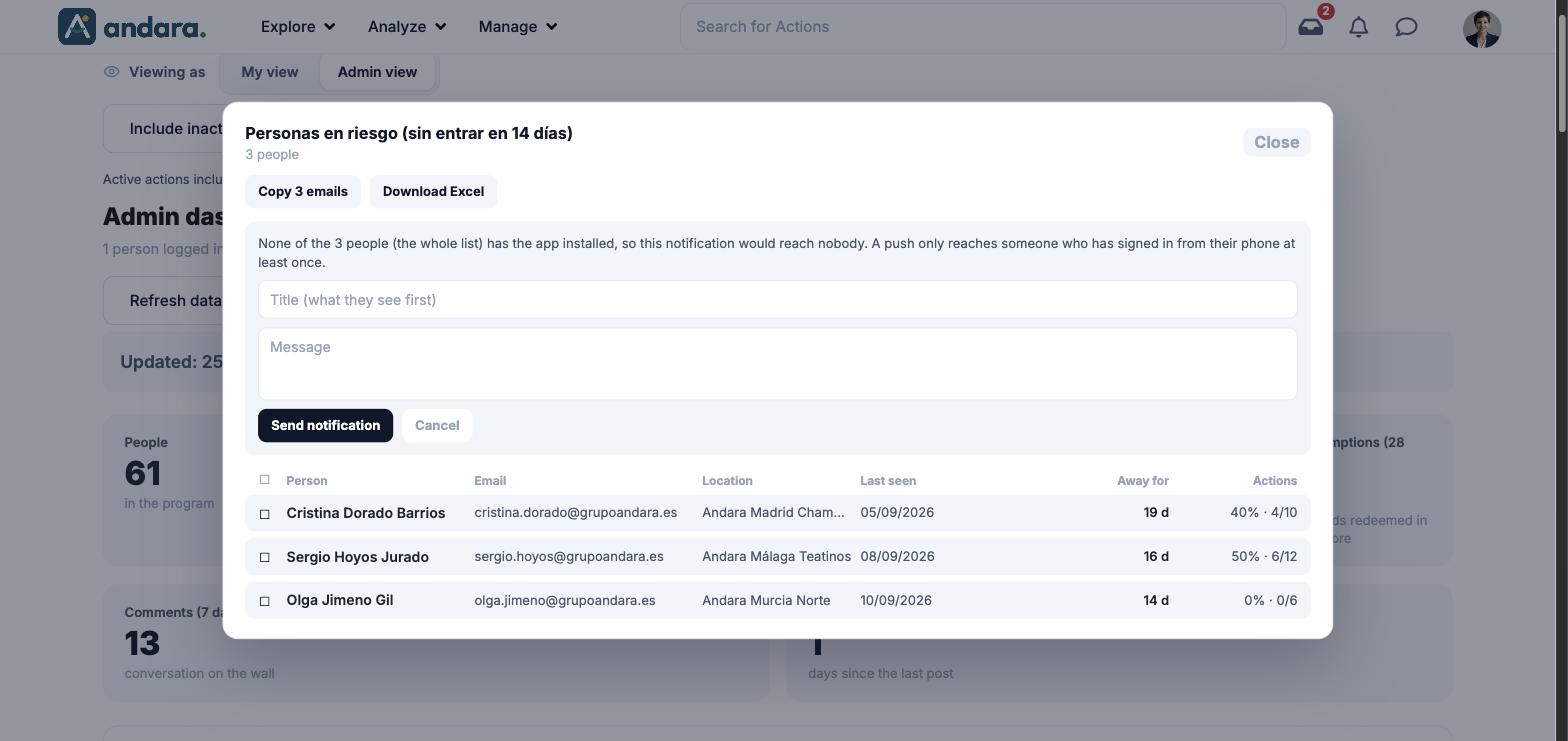Expand the Explore menu
This screenshot has height=741, width=1568.
coord(298,27)
